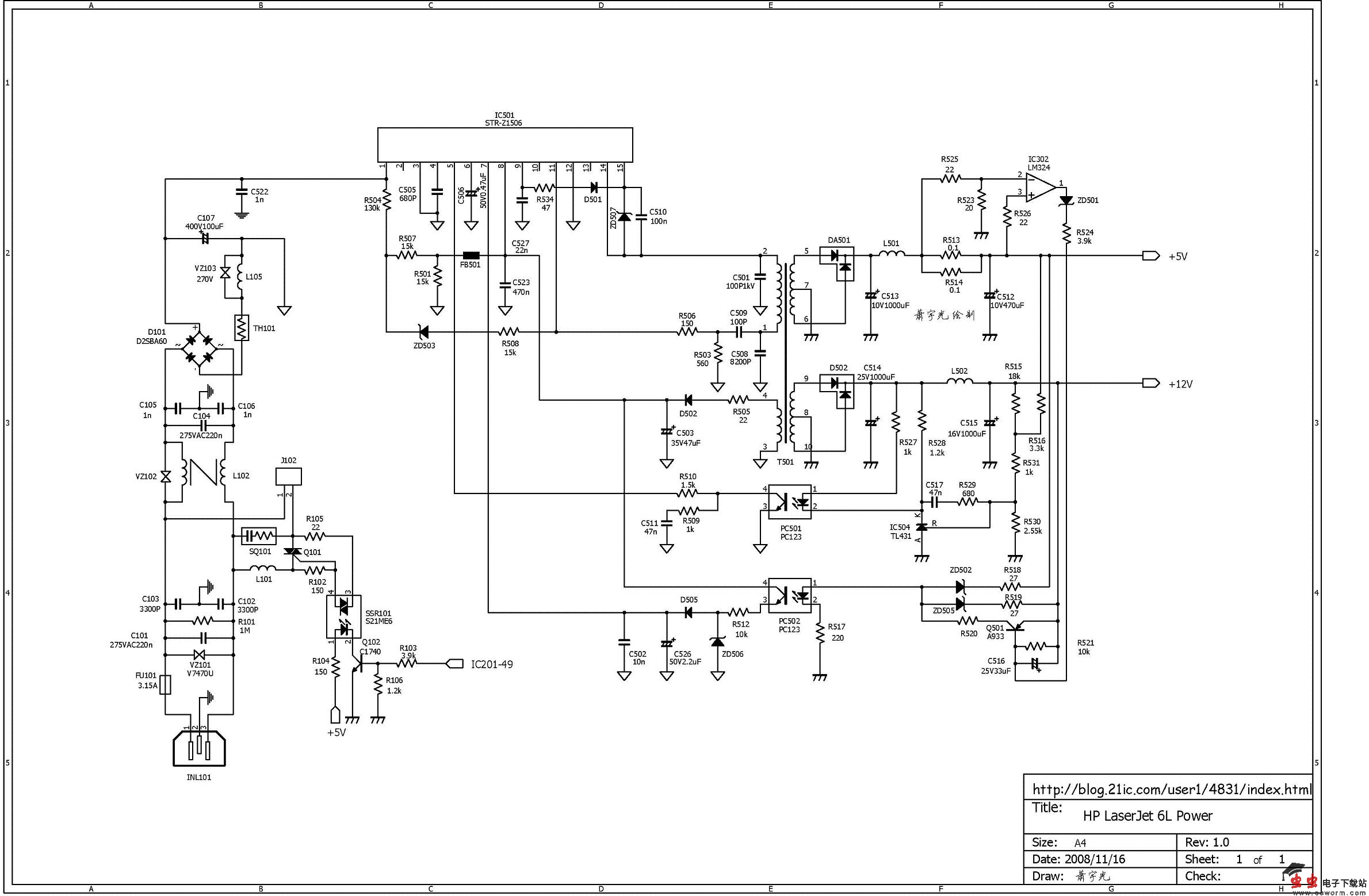Select the SSR101 S21ME6 relay block
Screen dimensions: 1369x896
[x=344, y=617]
